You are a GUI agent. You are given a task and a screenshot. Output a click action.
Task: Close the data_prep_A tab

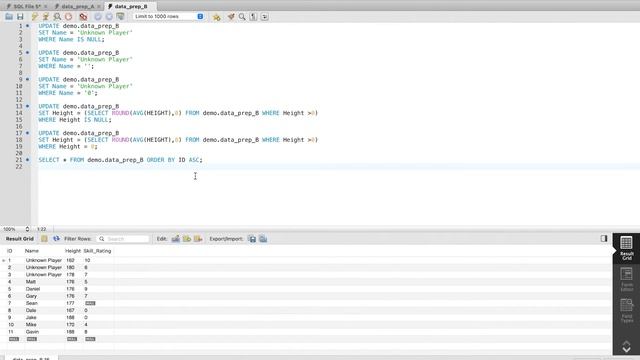99,7
